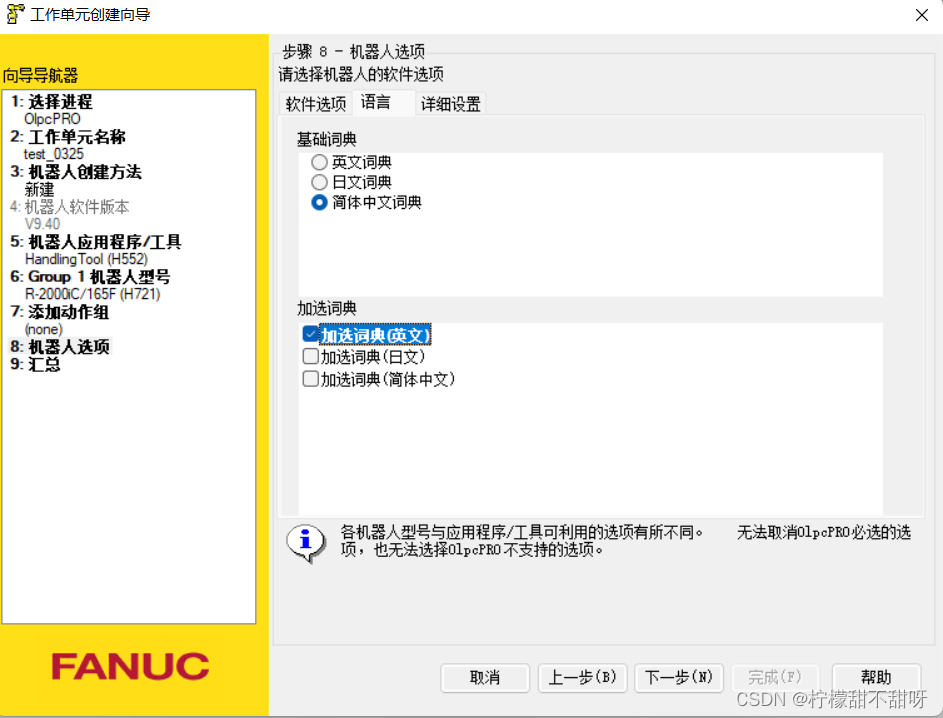943x718 pixels.
Task: Go to step 2: 工作单元名称
Action: coord(68,137)
